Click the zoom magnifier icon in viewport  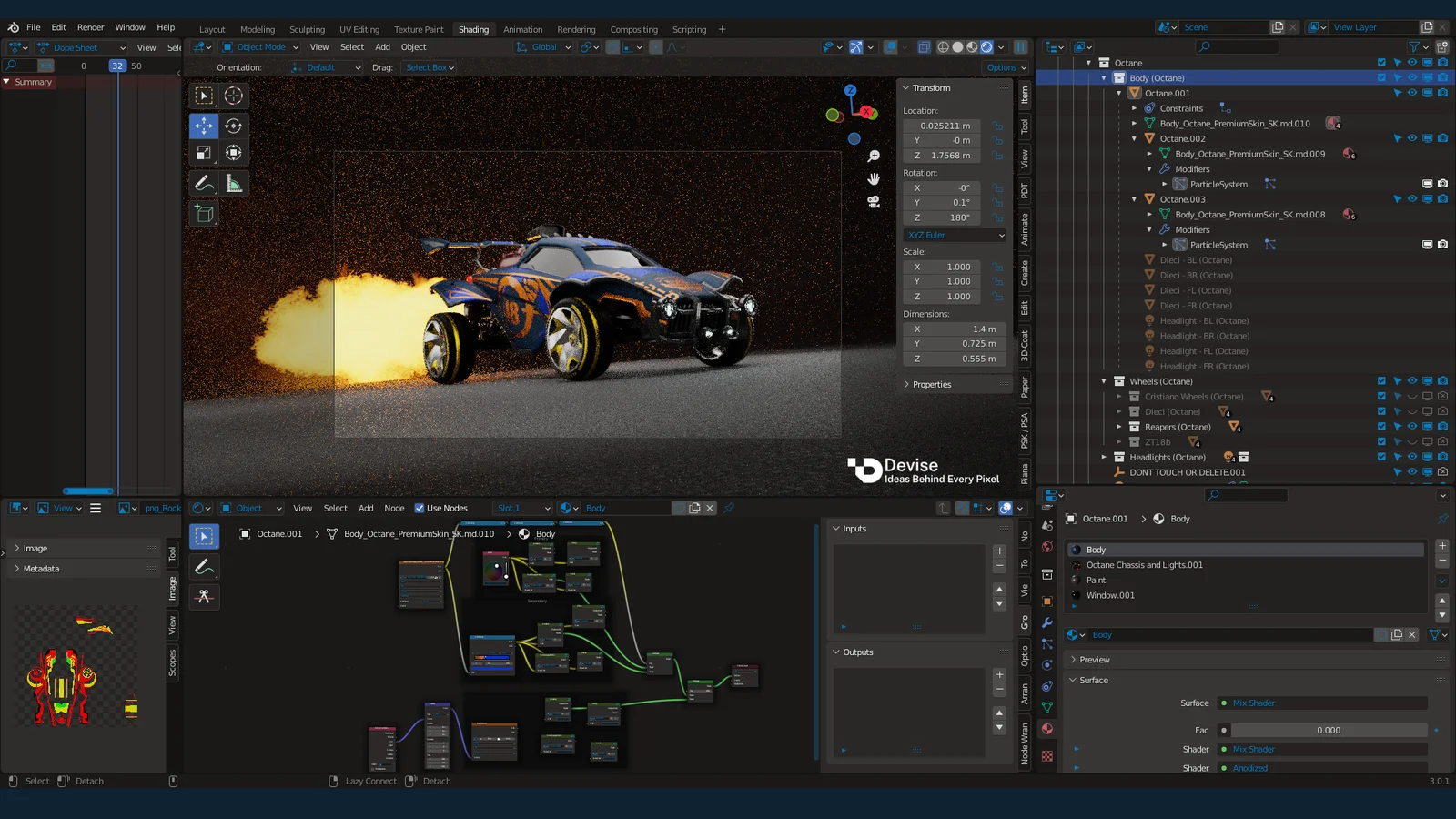click(x=874, y=157)
